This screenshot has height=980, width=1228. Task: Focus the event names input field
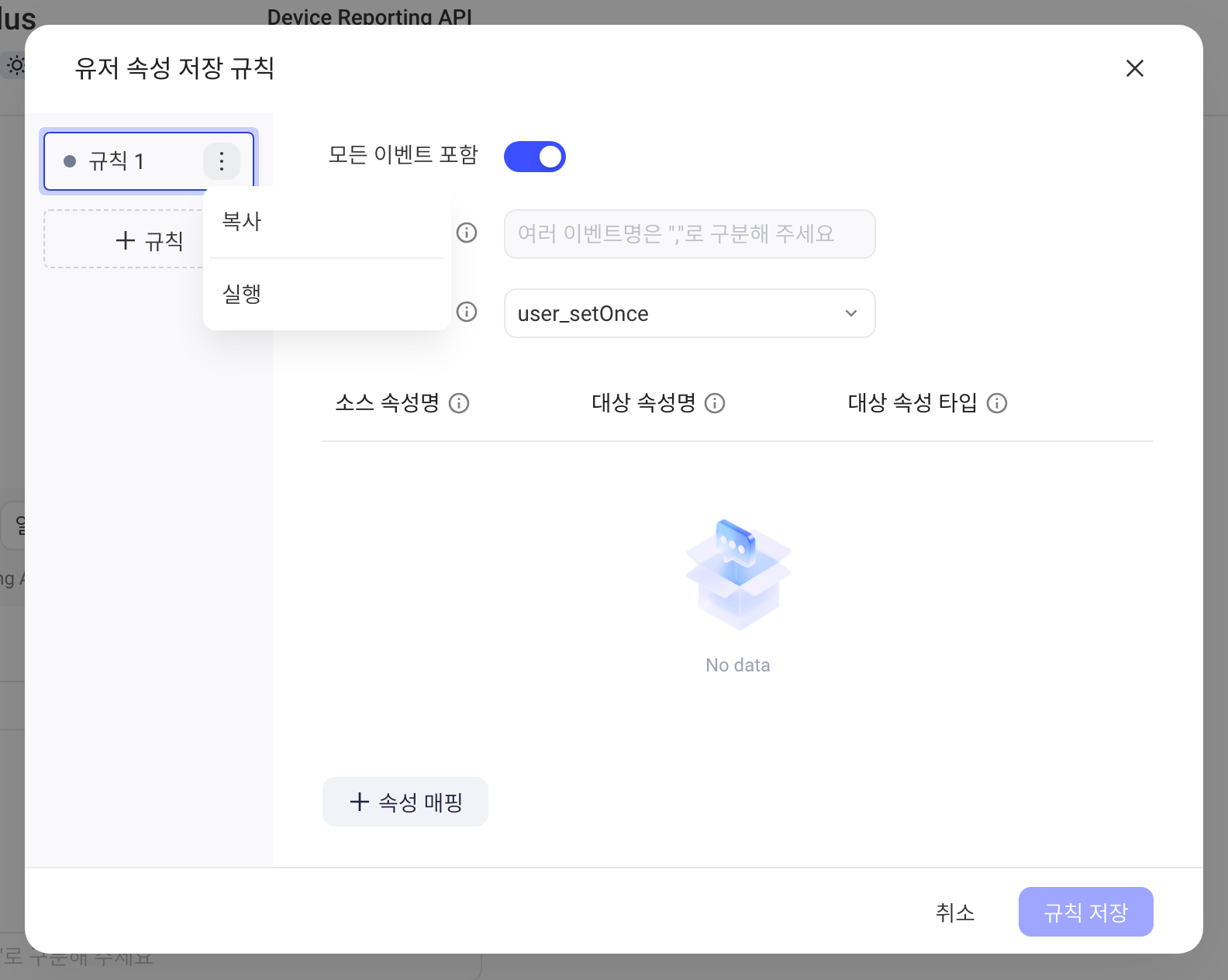click(690, 234)
